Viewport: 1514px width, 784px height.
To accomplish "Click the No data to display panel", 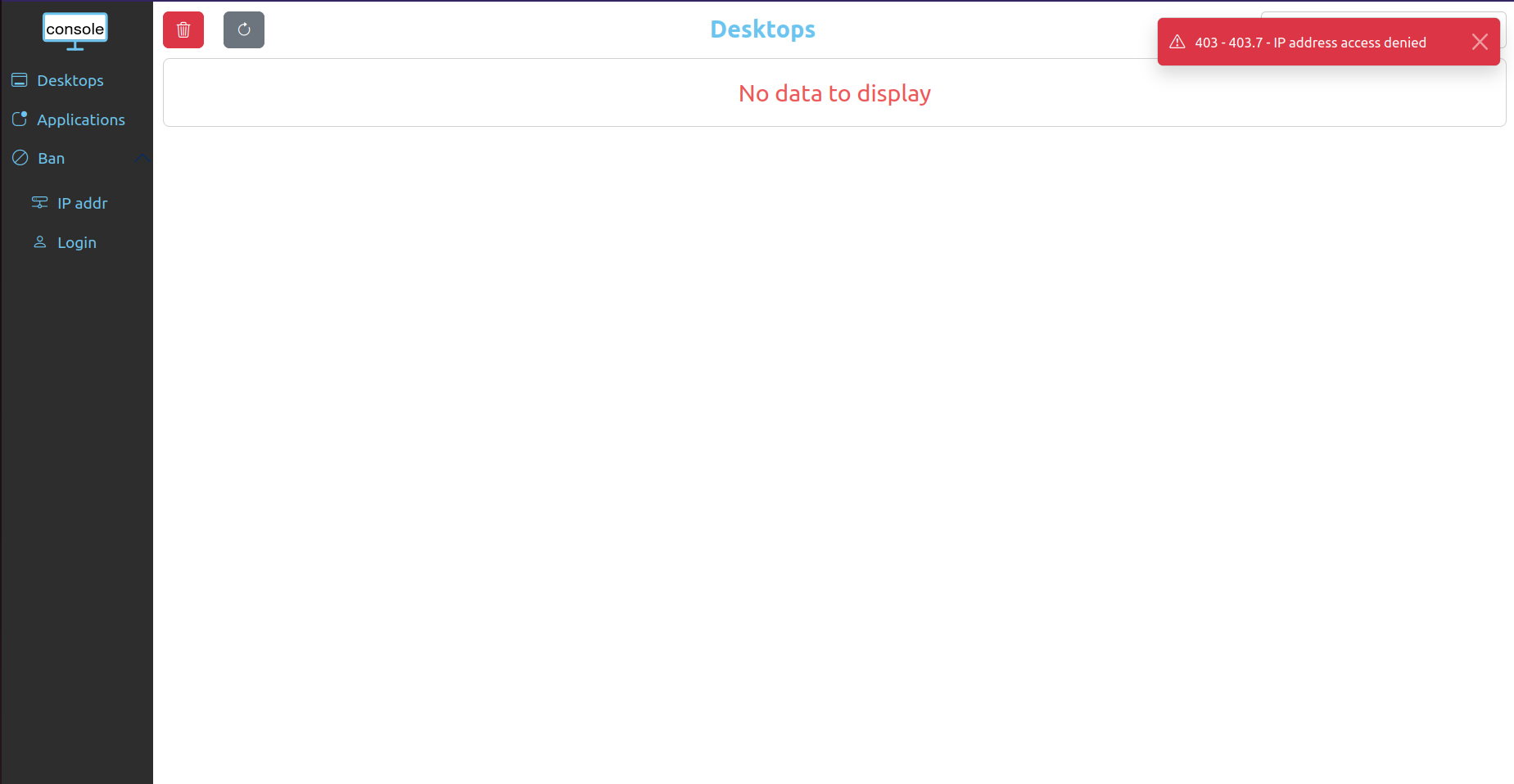I will tap(834, 92).
